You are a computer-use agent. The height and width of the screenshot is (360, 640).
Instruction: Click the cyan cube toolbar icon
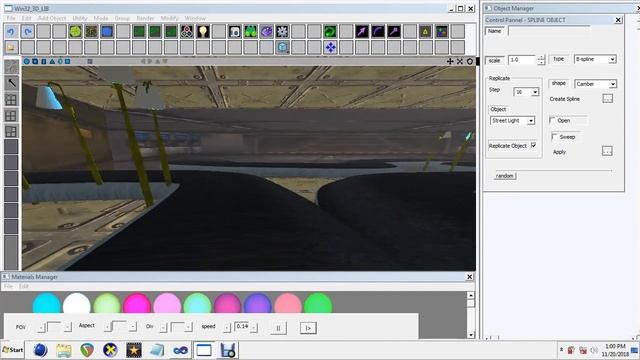tap(282, 47)
